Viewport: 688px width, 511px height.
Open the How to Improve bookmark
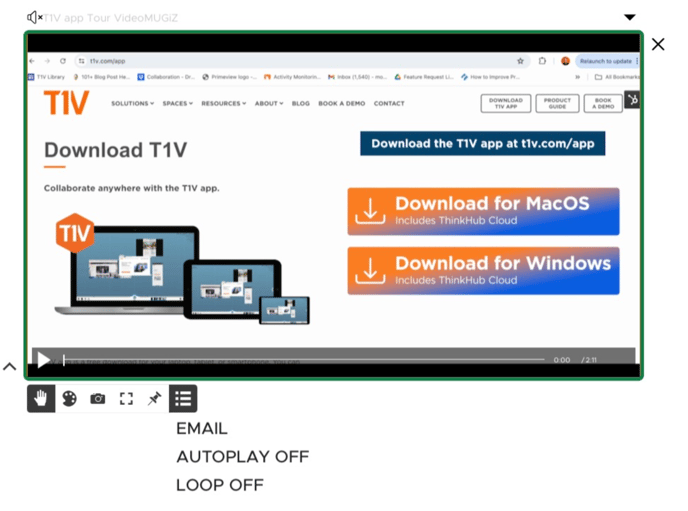(x=490, y=77)
